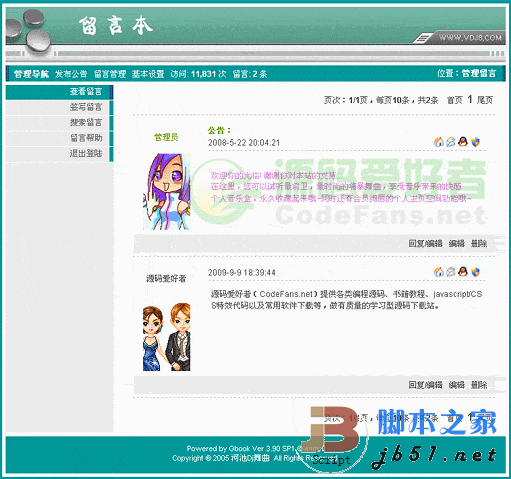The width and height of the screenshot is (511, 479).
Task: Click the 留言本 title in header
Action: pyautogui.click(x=116, y=26)
